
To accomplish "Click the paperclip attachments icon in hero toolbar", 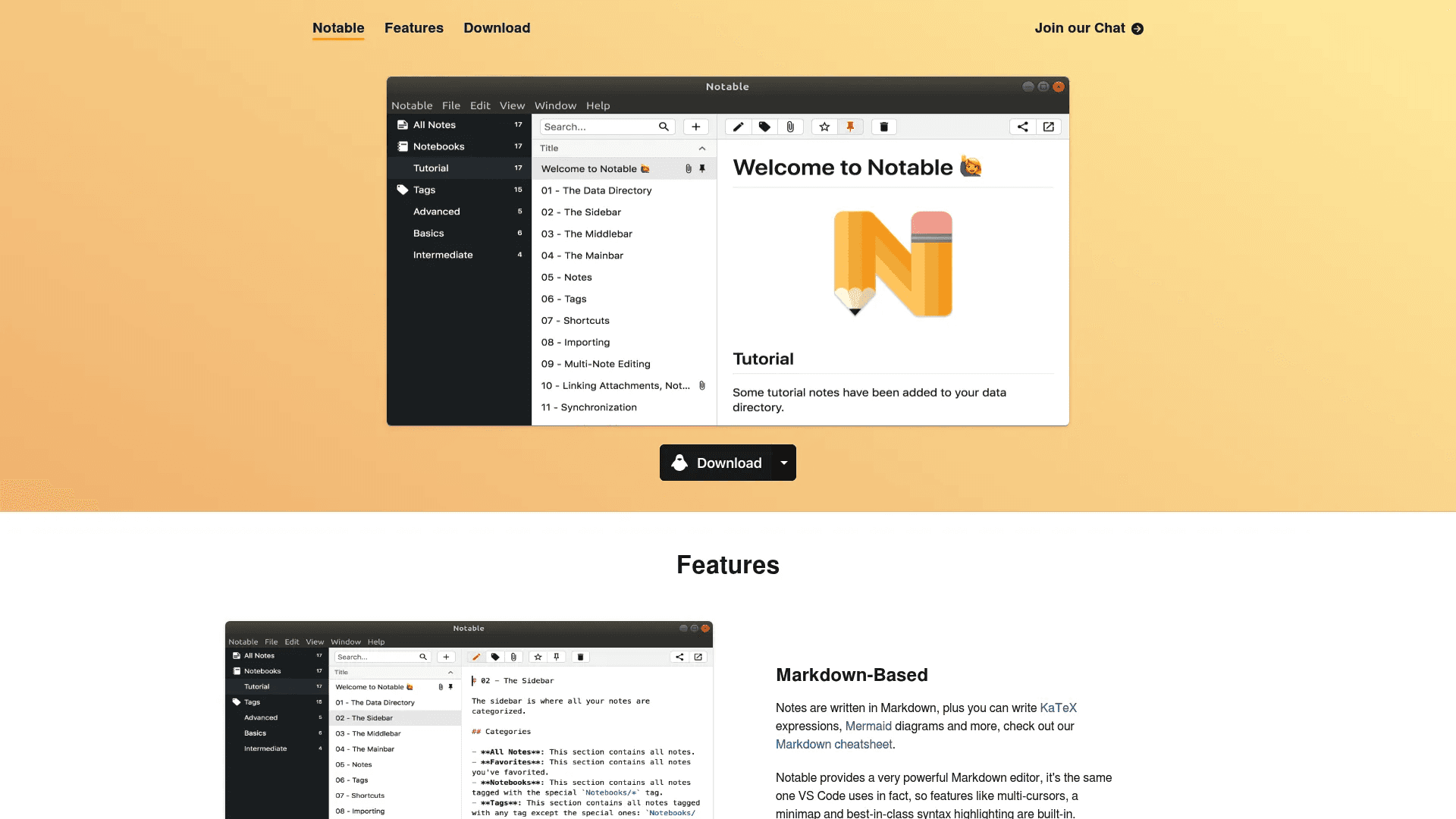I will pos(790,127).
